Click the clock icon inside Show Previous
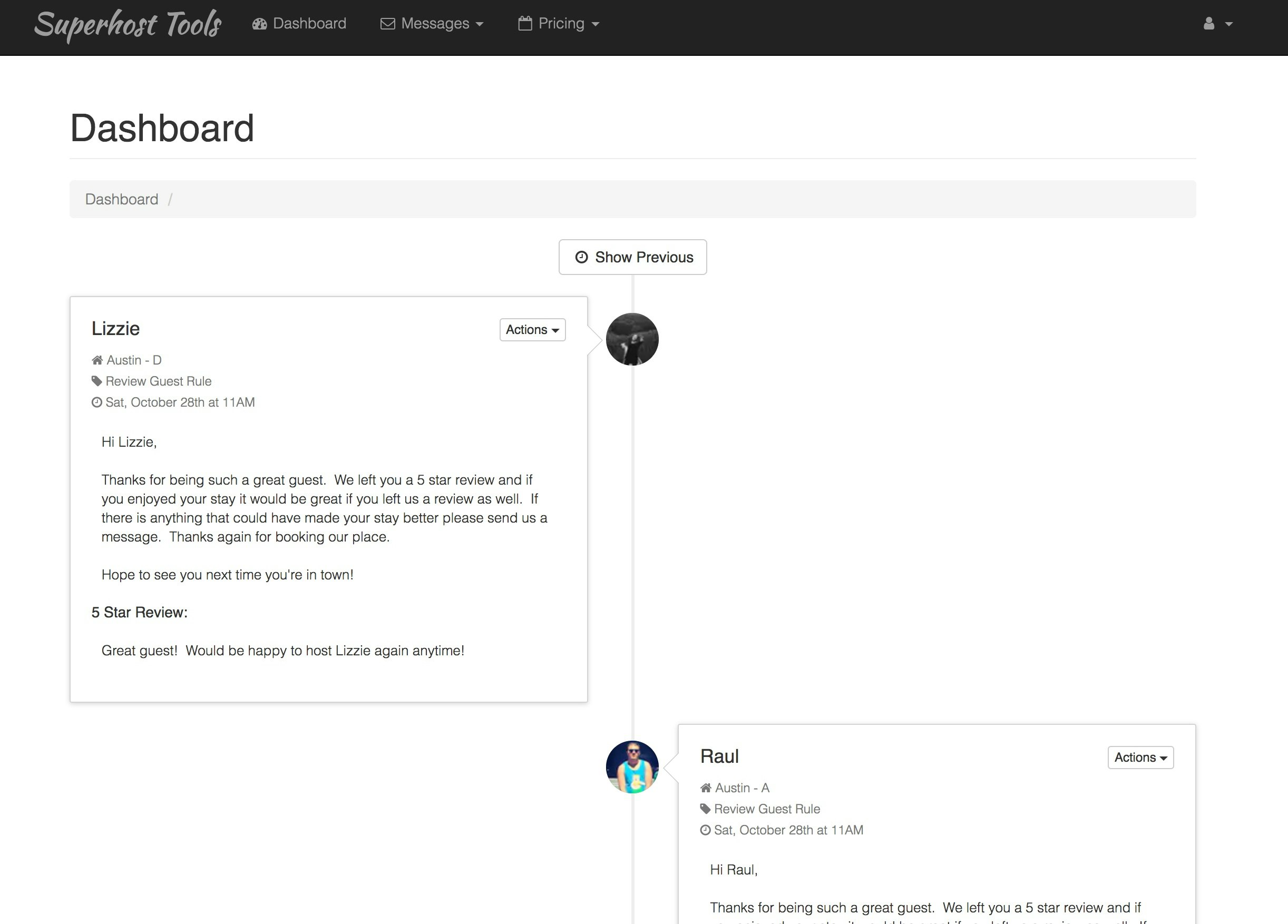This screenshot has width=1288, height=924. [581, 257]
